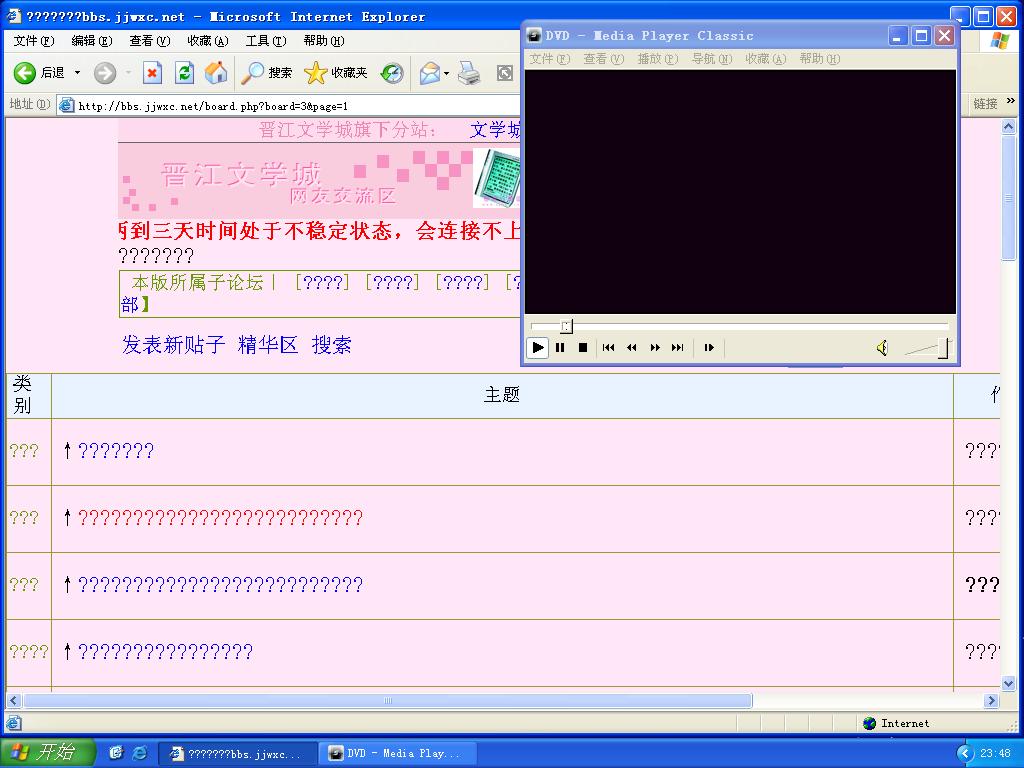This screenshot has width=1024, height=768.
Task: Open the History clock icon in IE toolbar
Action: click(392, 72)
